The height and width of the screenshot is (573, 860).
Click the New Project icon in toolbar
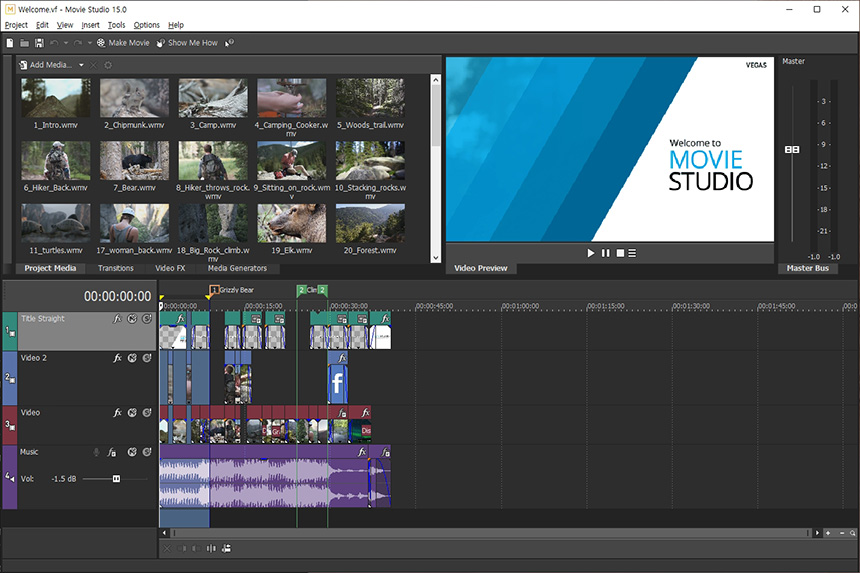[10, 43]
